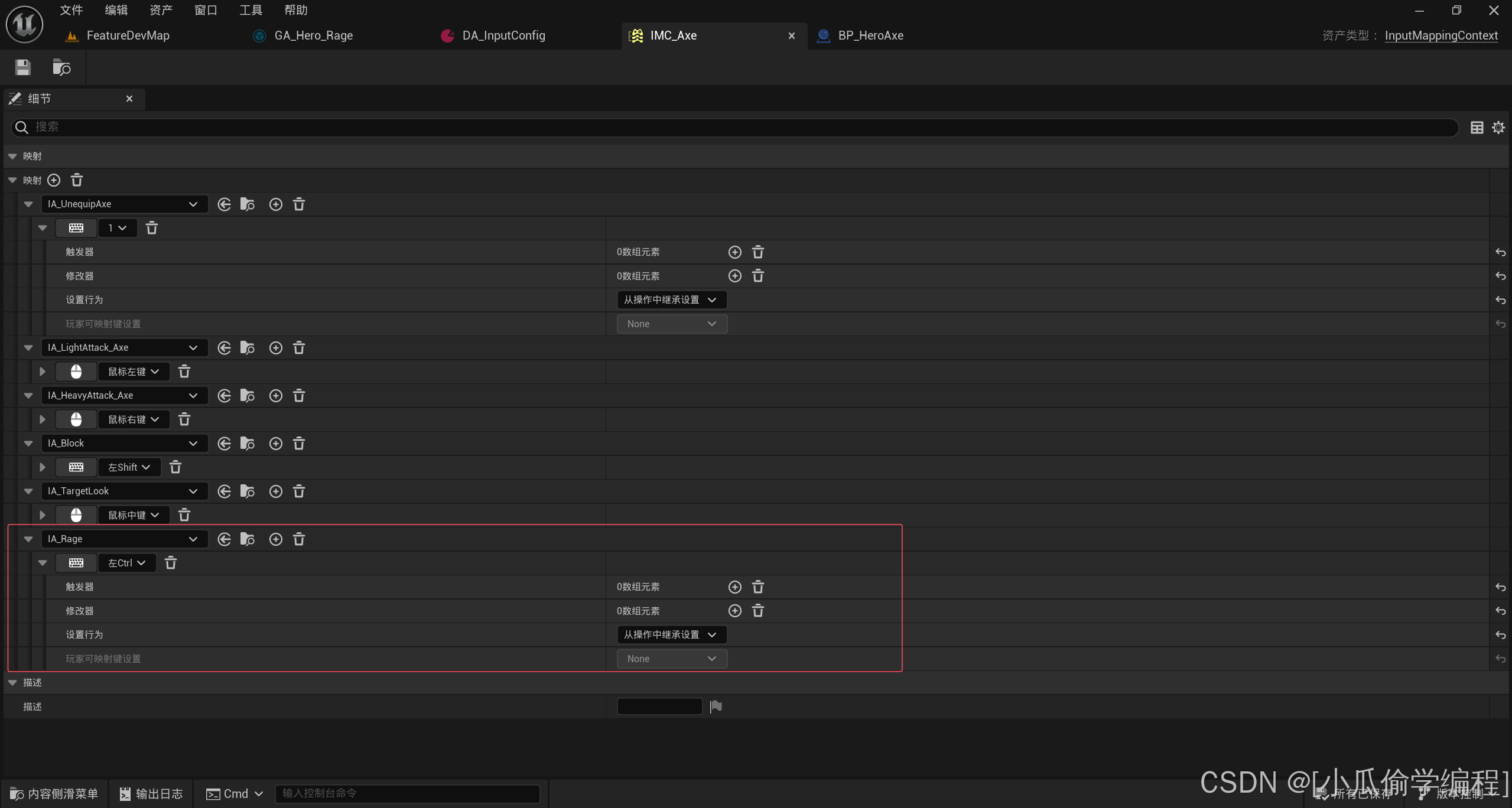Use selected asset arrow for IA_Block

click(224, 444)
